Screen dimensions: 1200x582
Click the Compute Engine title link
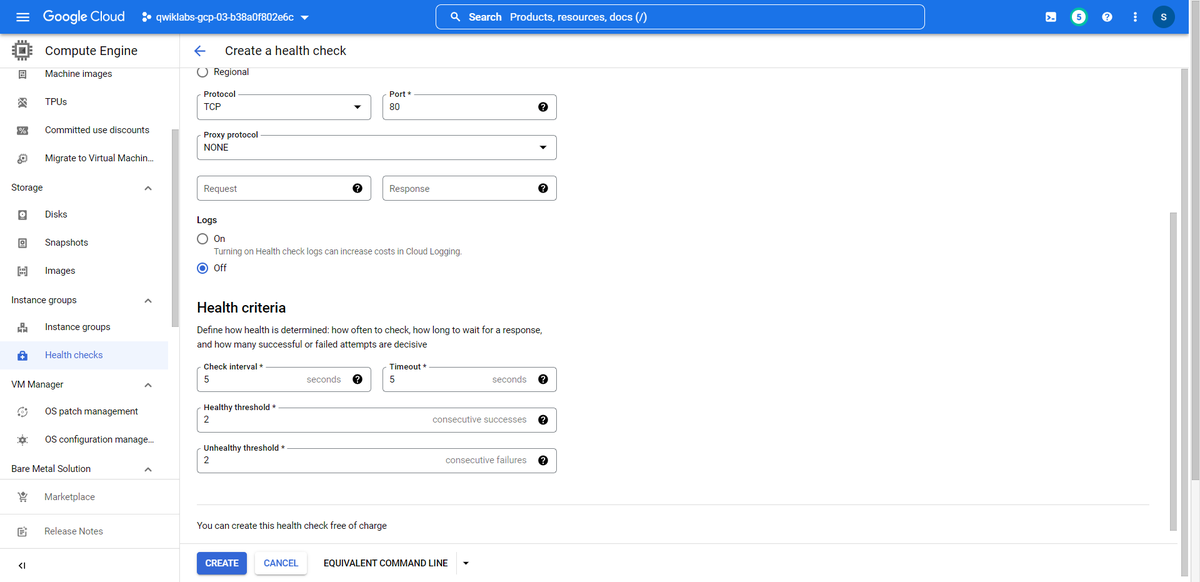coord(91,51)
